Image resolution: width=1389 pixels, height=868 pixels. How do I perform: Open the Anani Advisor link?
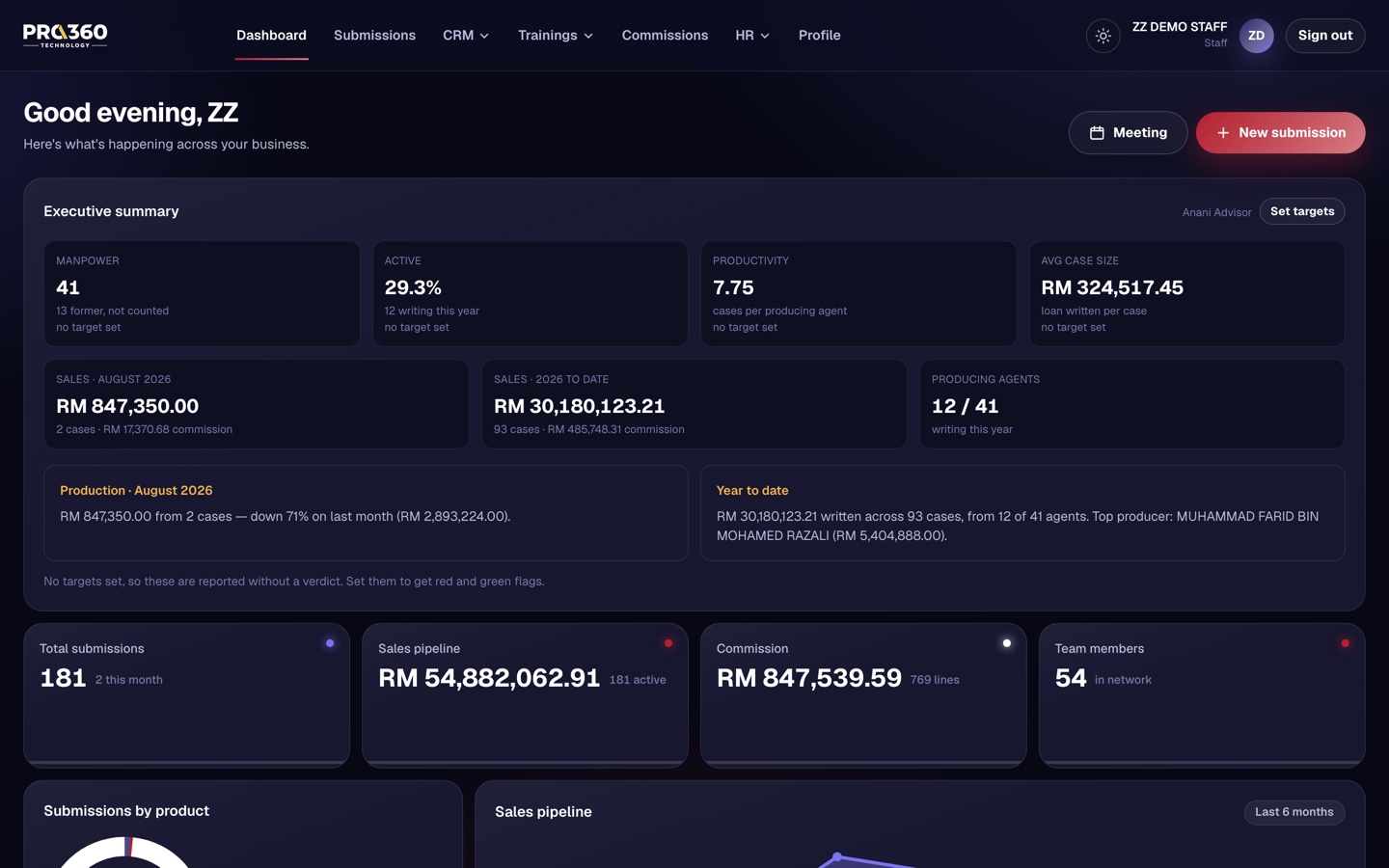point(1216,212)
